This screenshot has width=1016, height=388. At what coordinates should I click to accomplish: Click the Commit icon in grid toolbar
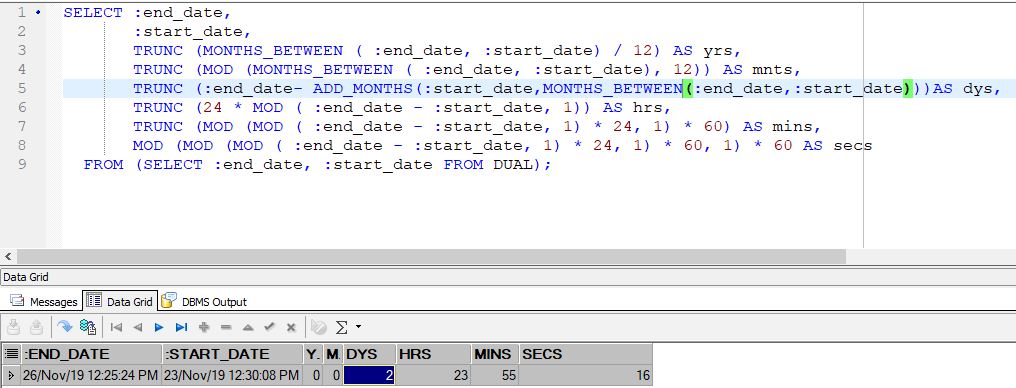pyautogui.click(x=14, y=327)
